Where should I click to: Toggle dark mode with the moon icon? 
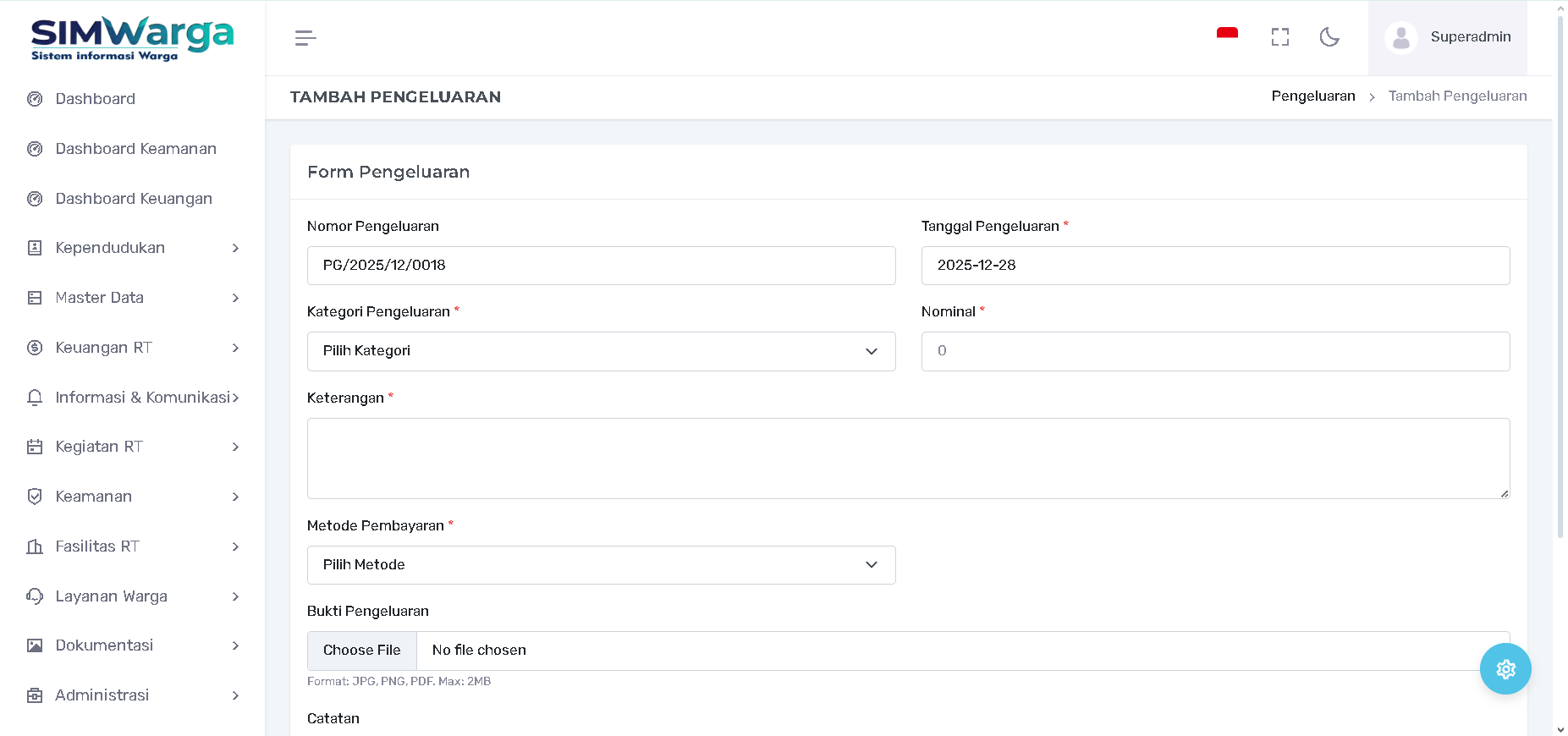pyautogui.click(x=1329, y=37)
